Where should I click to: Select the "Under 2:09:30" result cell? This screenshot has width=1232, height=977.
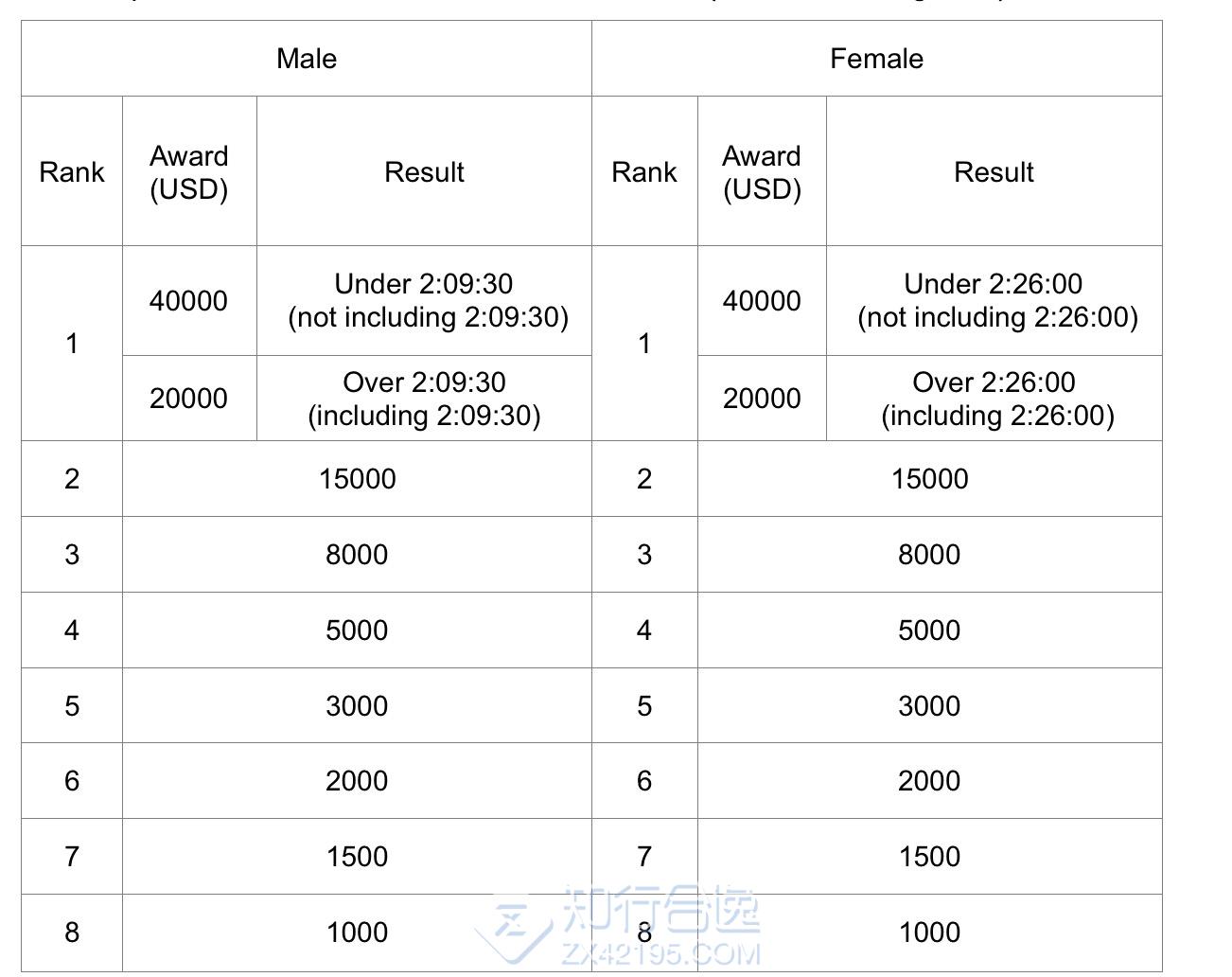424,300
